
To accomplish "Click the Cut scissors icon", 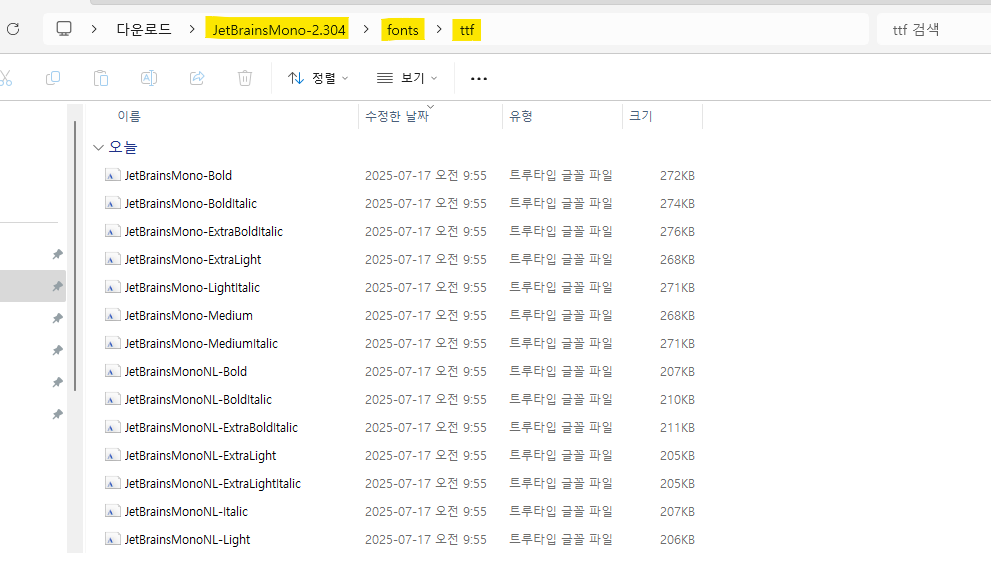I will pos(5,78).
